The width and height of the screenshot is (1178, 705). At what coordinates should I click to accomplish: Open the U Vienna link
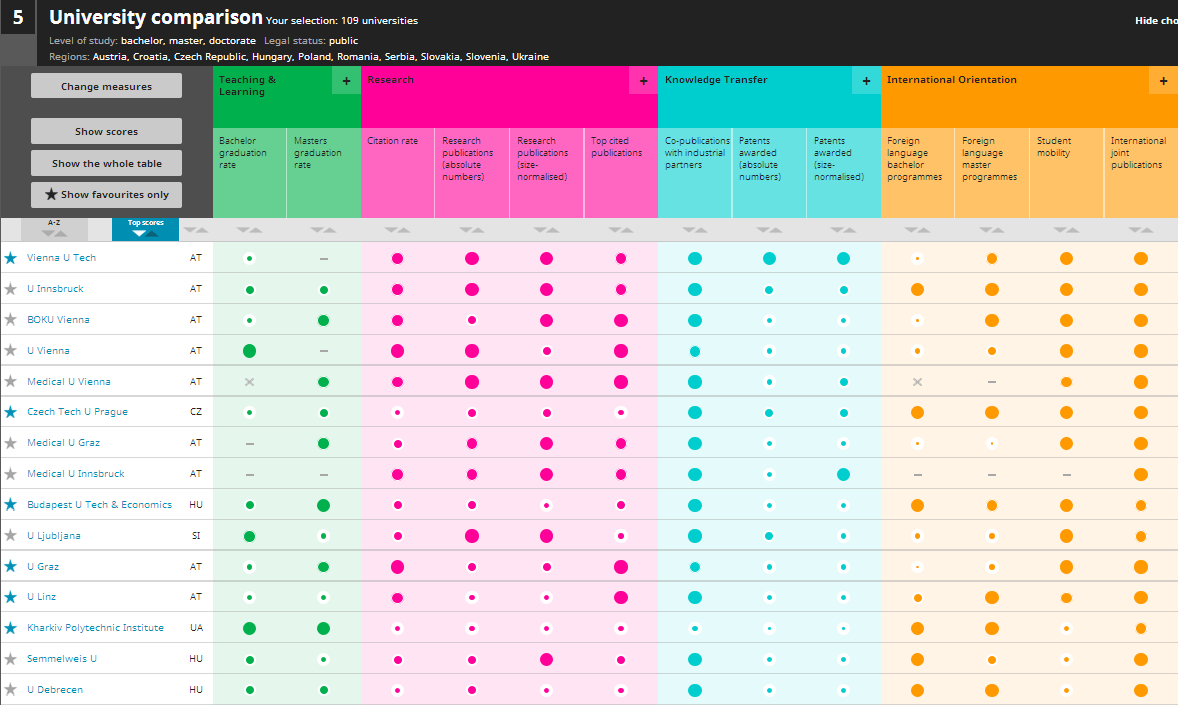tap(48, 350)
